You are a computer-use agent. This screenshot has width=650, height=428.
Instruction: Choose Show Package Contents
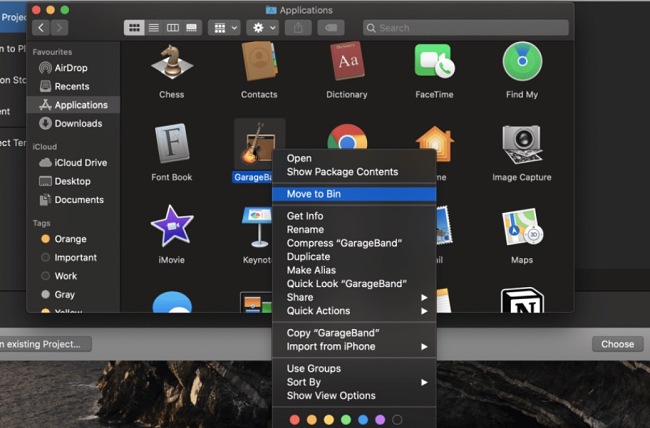pos(354,172)
